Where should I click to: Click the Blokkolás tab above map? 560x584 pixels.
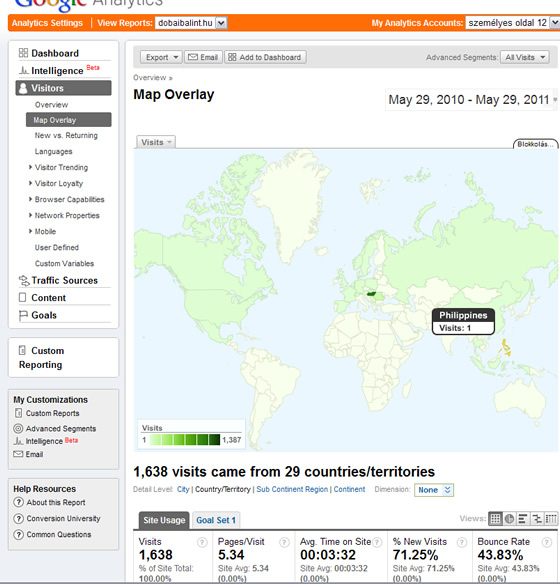(x=535, y=144)
